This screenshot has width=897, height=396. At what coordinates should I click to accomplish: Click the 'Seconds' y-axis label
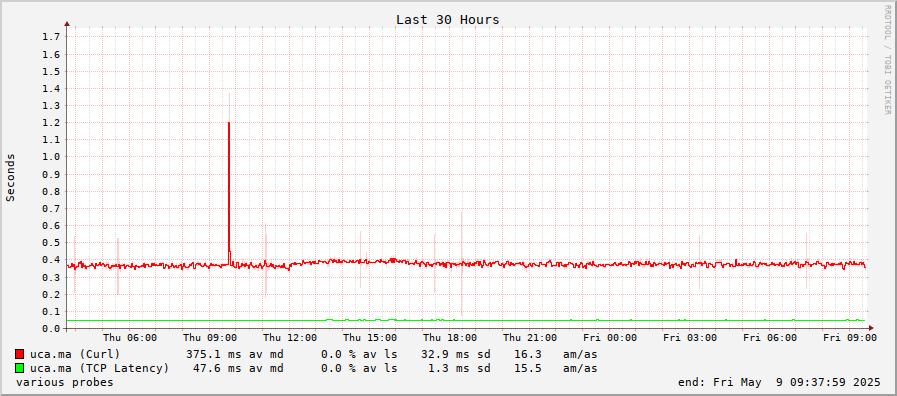[10, 177]
